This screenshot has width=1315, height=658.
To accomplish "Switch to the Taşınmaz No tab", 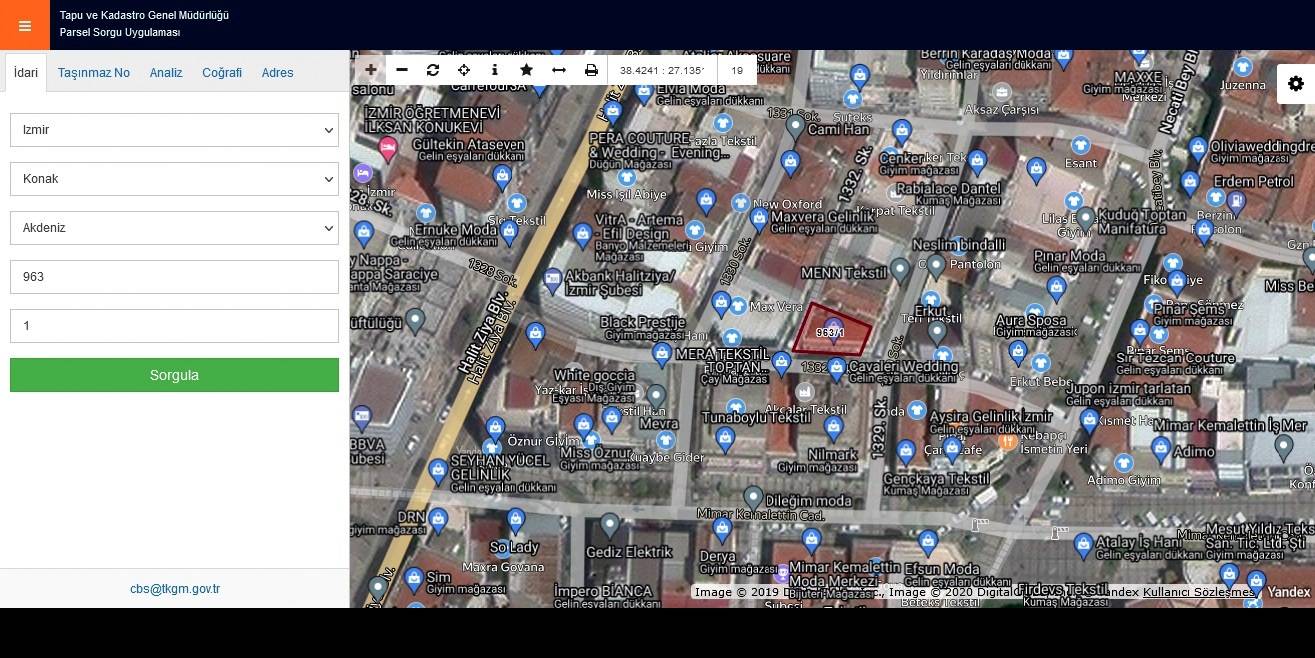I will click(94, 73).
